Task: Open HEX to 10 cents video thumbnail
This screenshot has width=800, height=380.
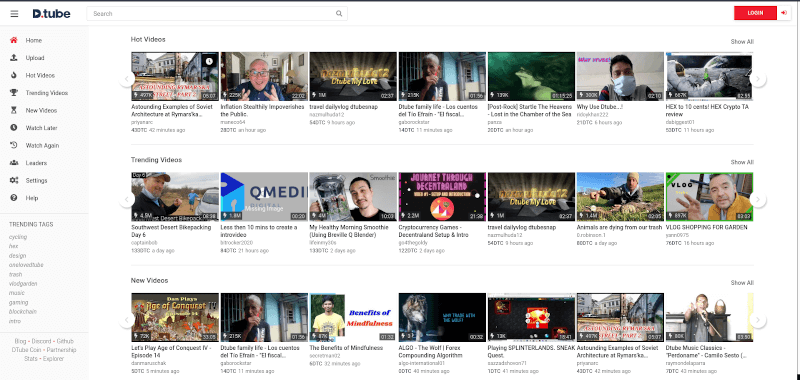Action: [709, 76]
